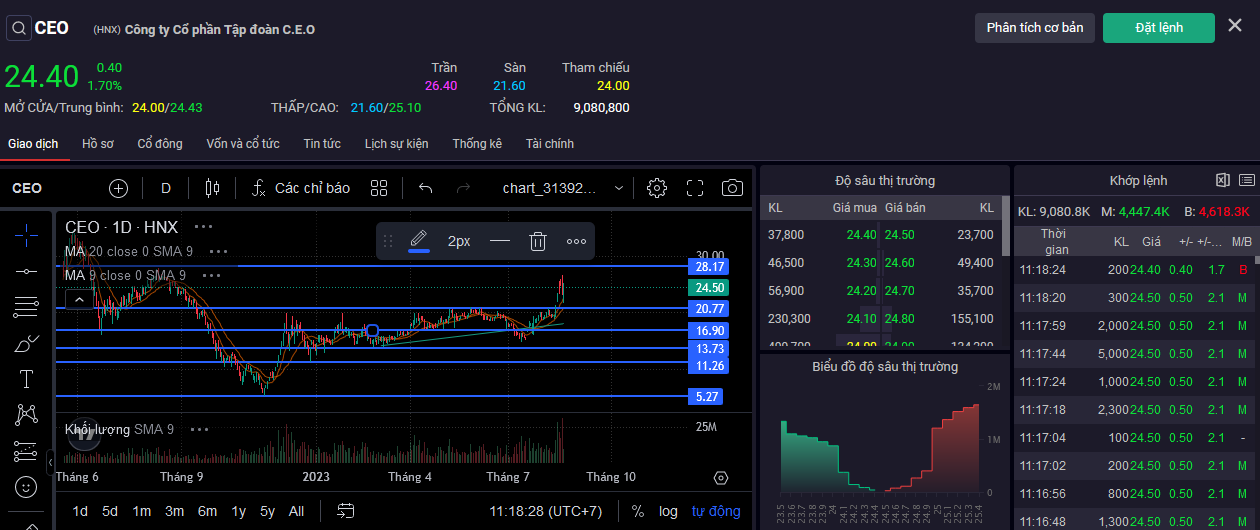Screen dimensions: 1260x530
Task: Switch to the Tài chính tab
Action: click(550, 144)
